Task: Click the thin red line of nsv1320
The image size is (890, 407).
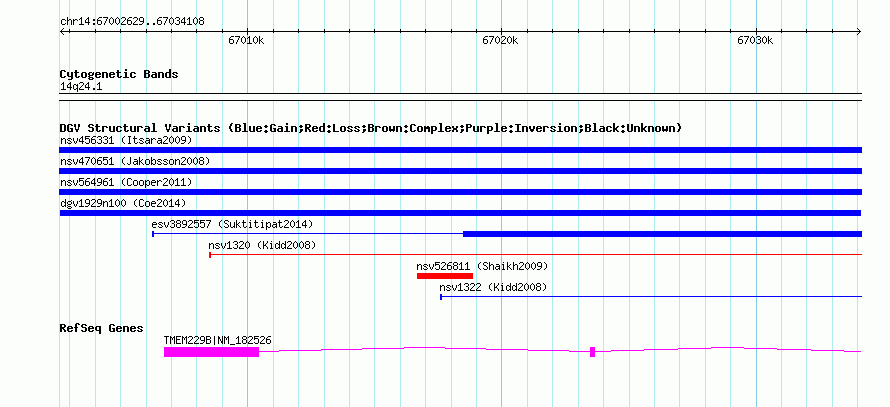Action: (x=536, y=255)
